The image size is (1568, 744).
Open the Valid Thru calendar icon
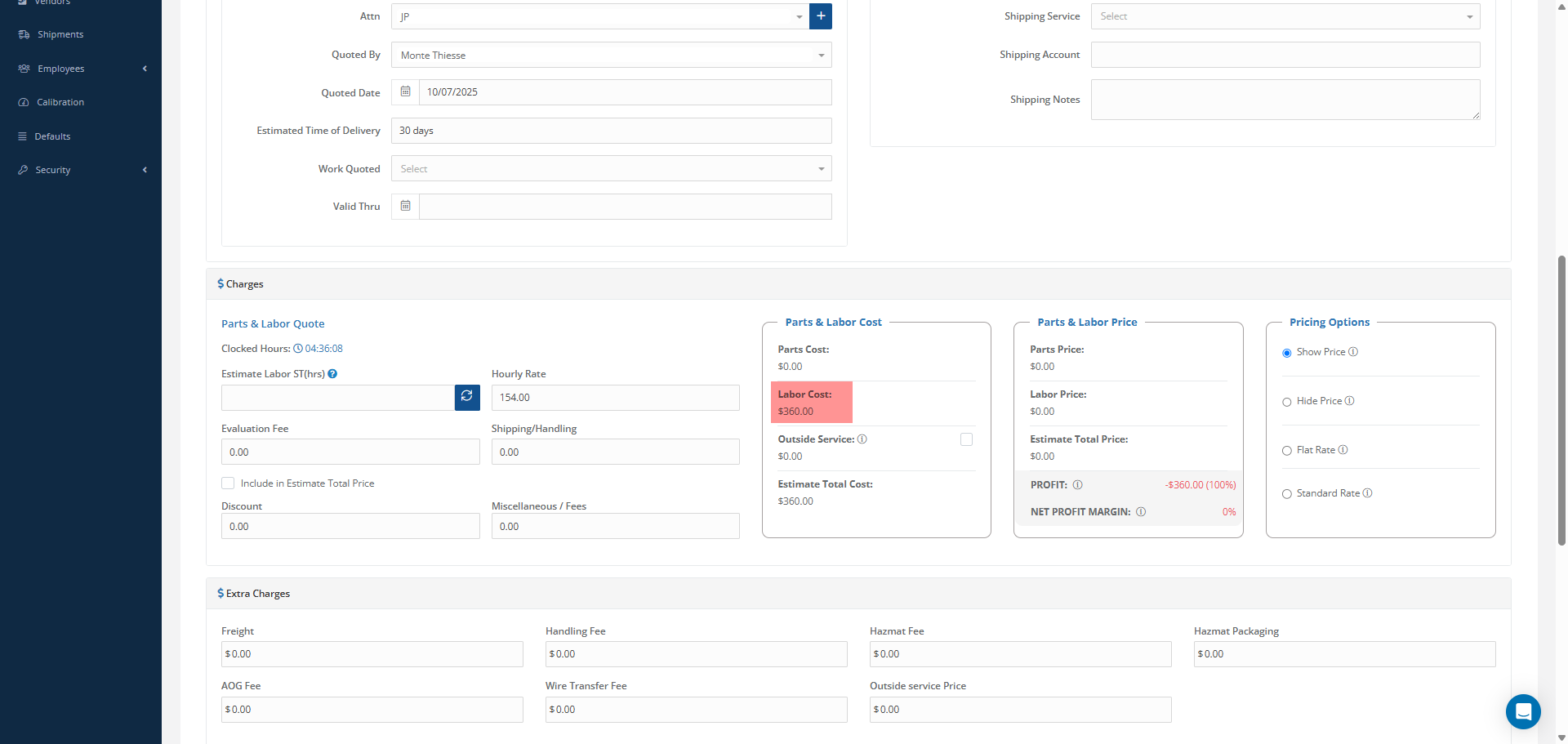point(405,207)
